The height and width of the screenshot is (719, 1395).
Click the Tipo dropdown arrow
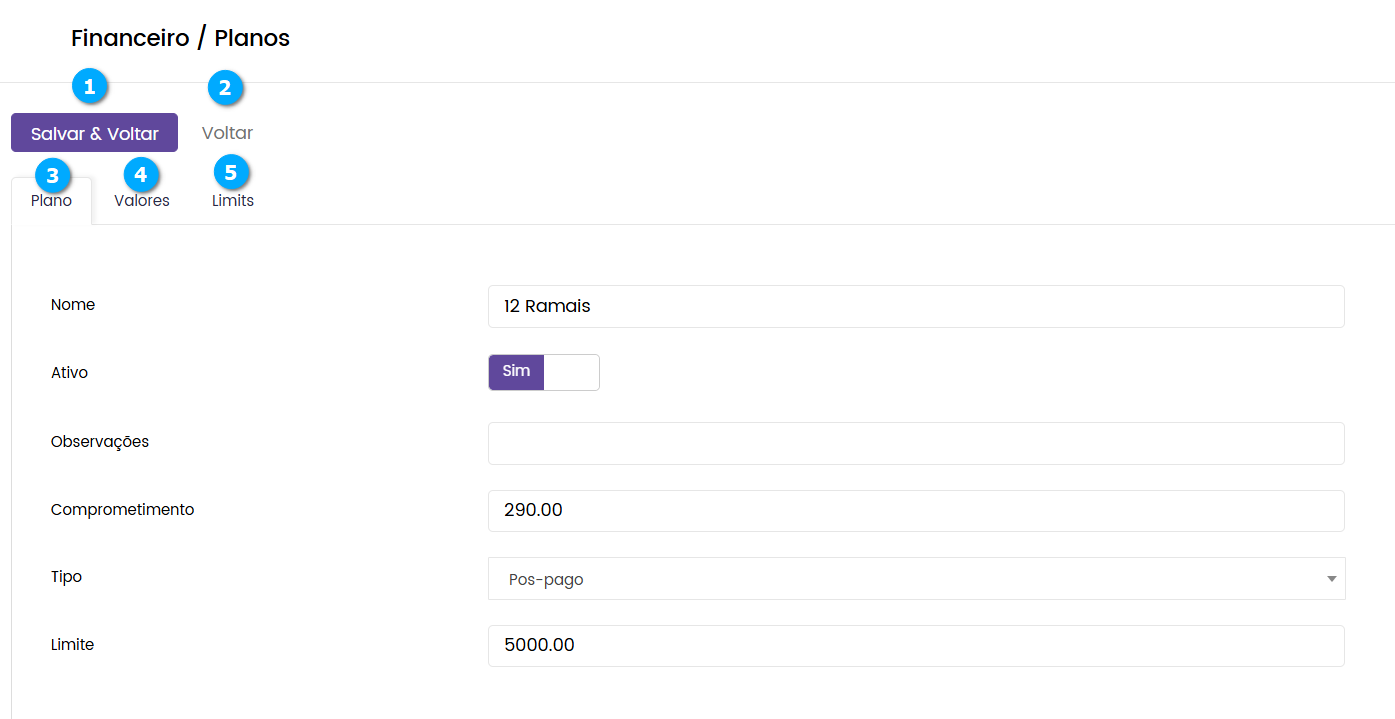click(1331, 579)
